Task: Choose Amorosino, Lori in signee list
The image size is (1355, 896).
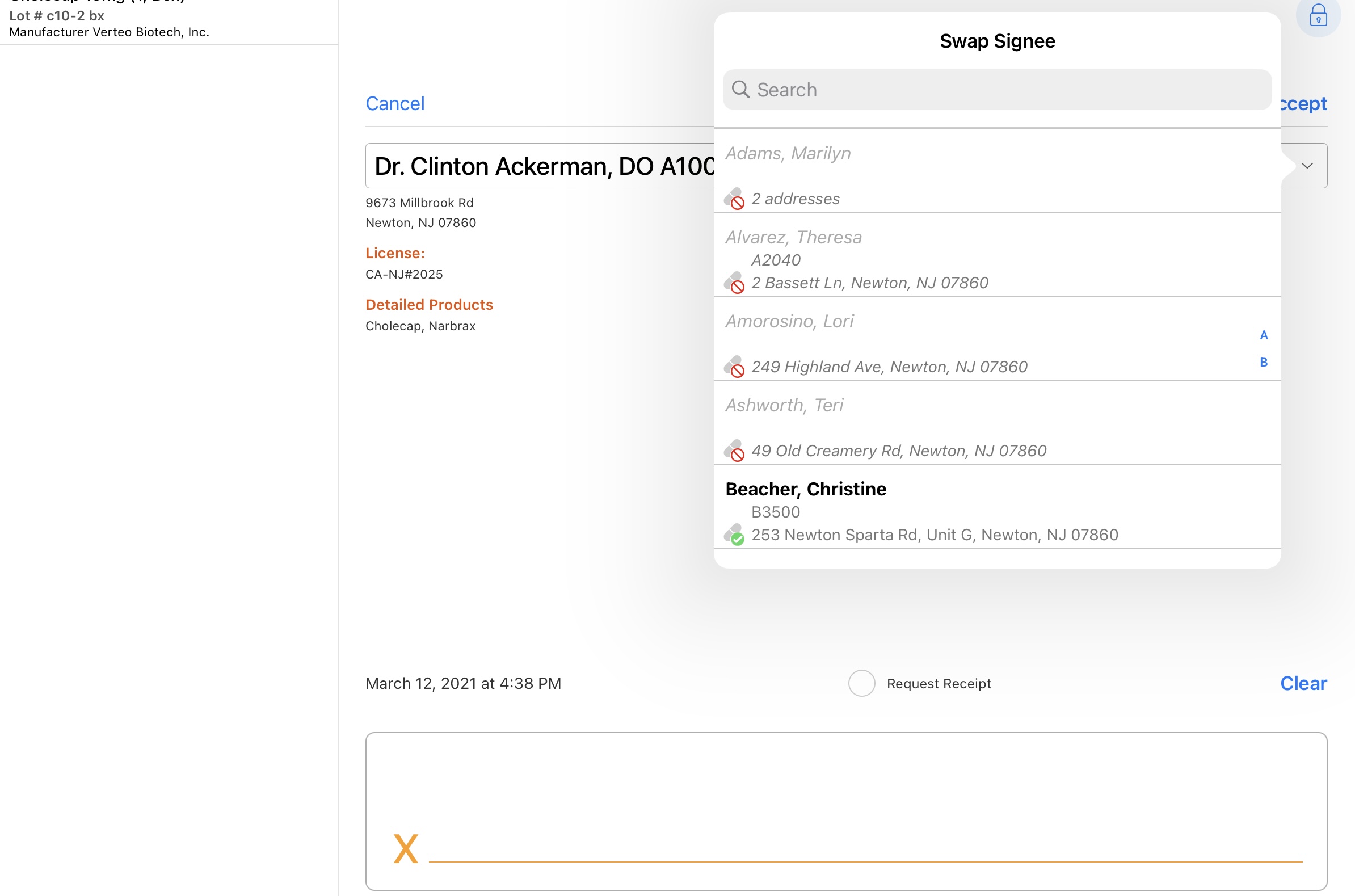Action: click(789, 322)
